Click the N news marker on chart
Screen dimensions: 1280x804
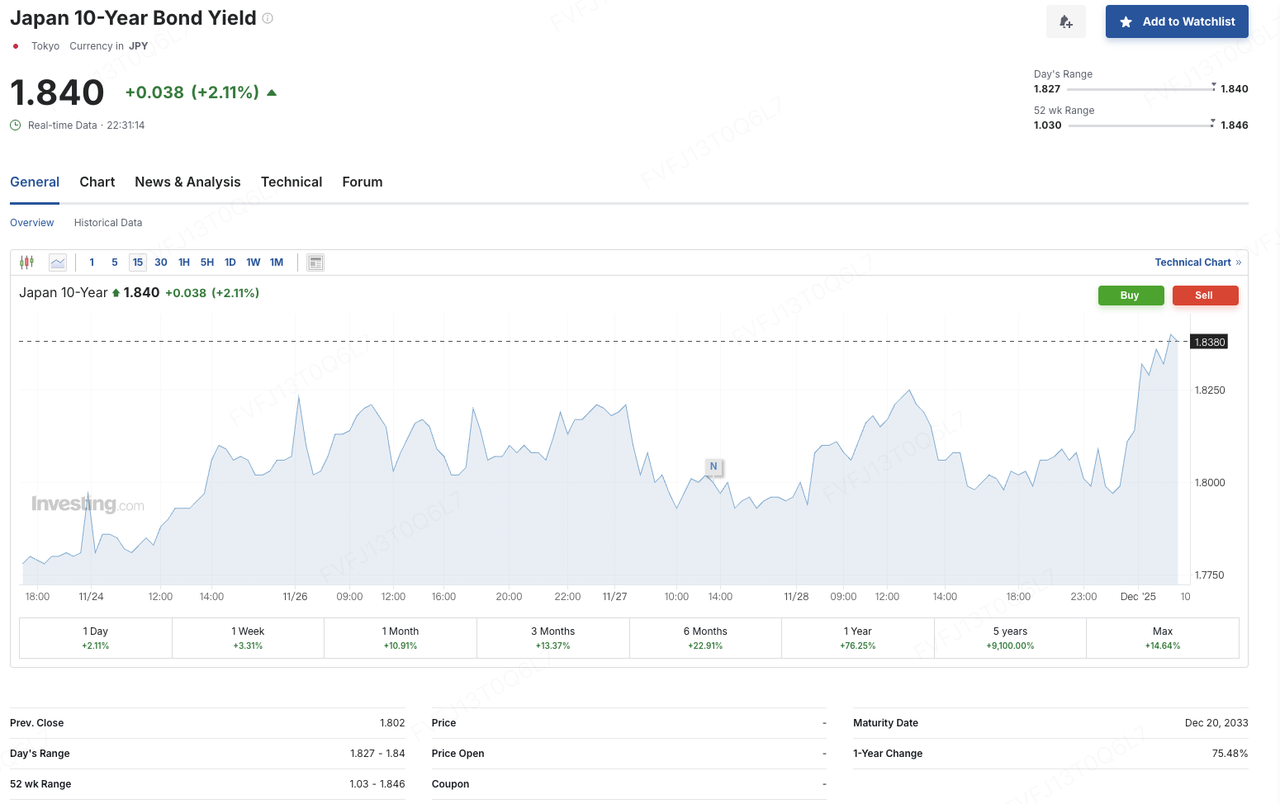point(713,466)
